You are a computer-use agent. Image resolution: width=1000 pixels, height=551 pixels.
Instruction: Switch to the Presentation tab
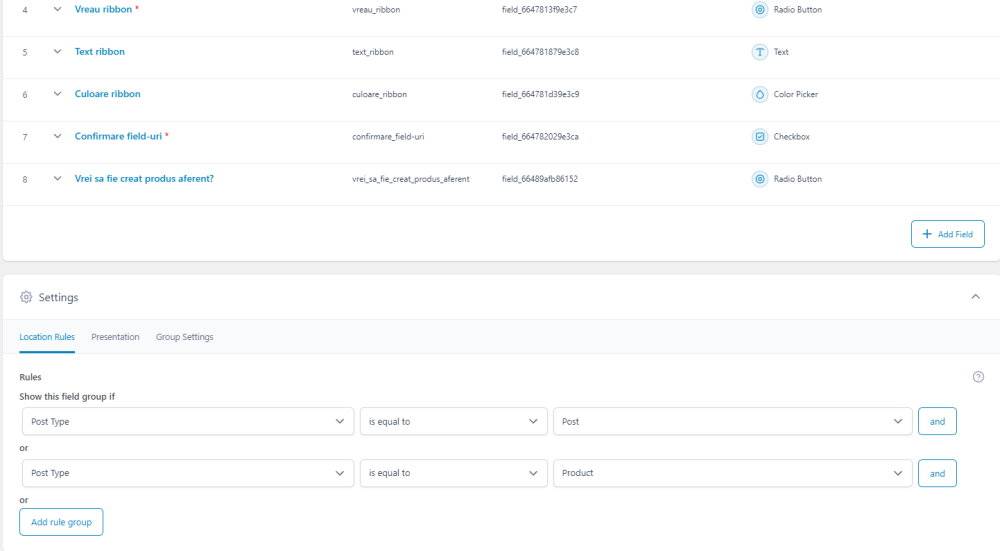[115, 337]
